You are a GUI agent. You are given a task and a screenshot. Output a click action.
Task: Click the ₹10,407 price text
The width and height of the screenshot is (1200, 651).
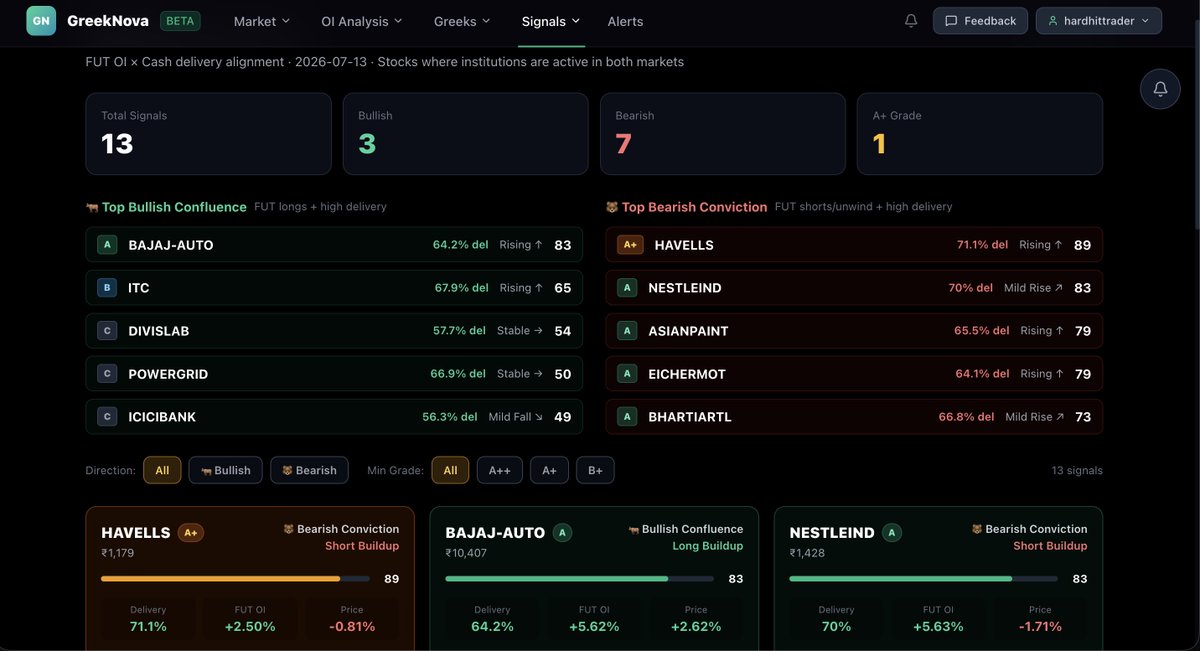(466, 553)
